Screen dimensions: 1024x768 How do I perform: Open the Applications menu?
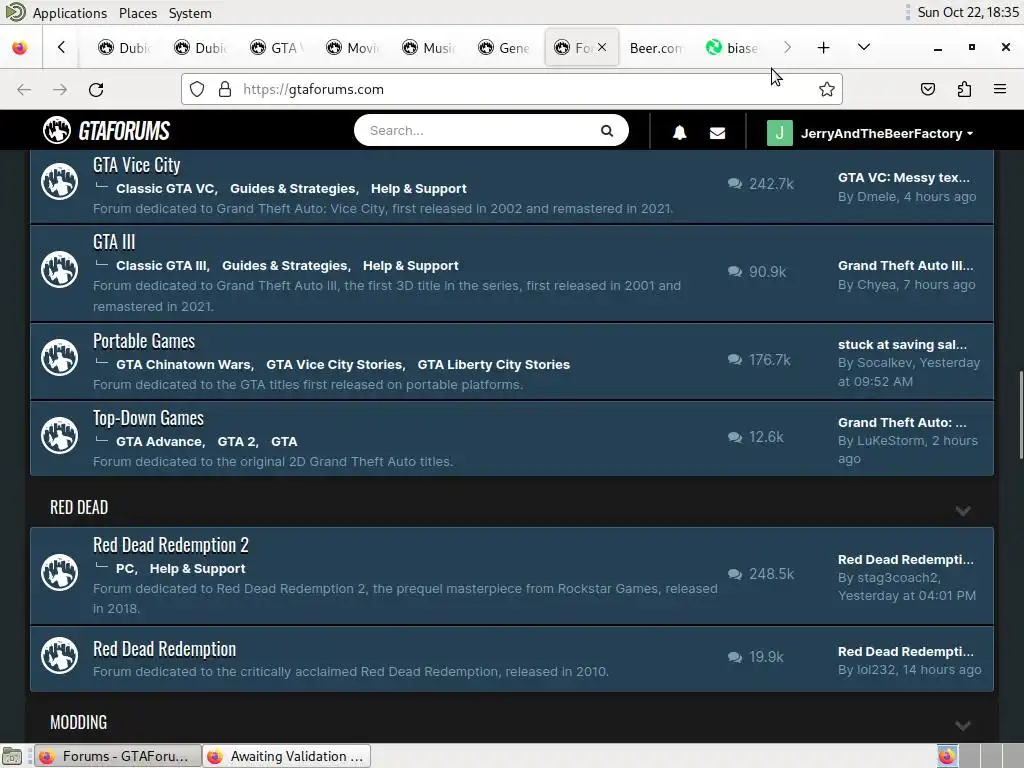pos(70,13)
